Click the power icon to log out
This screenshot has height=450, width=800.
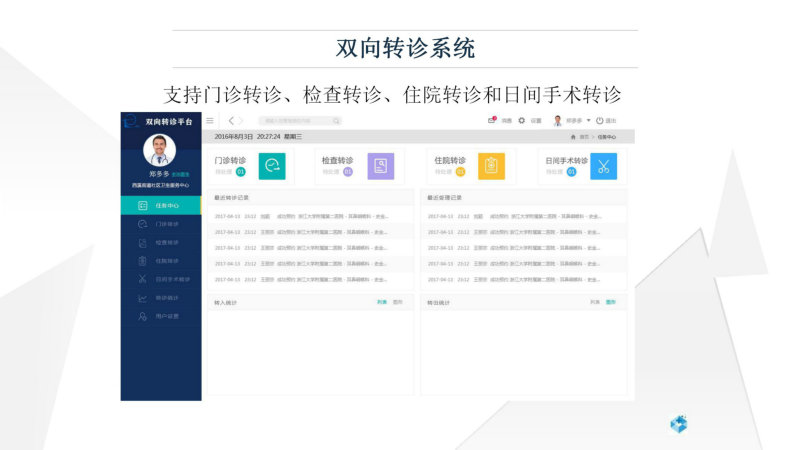click(x=599, y=121)
